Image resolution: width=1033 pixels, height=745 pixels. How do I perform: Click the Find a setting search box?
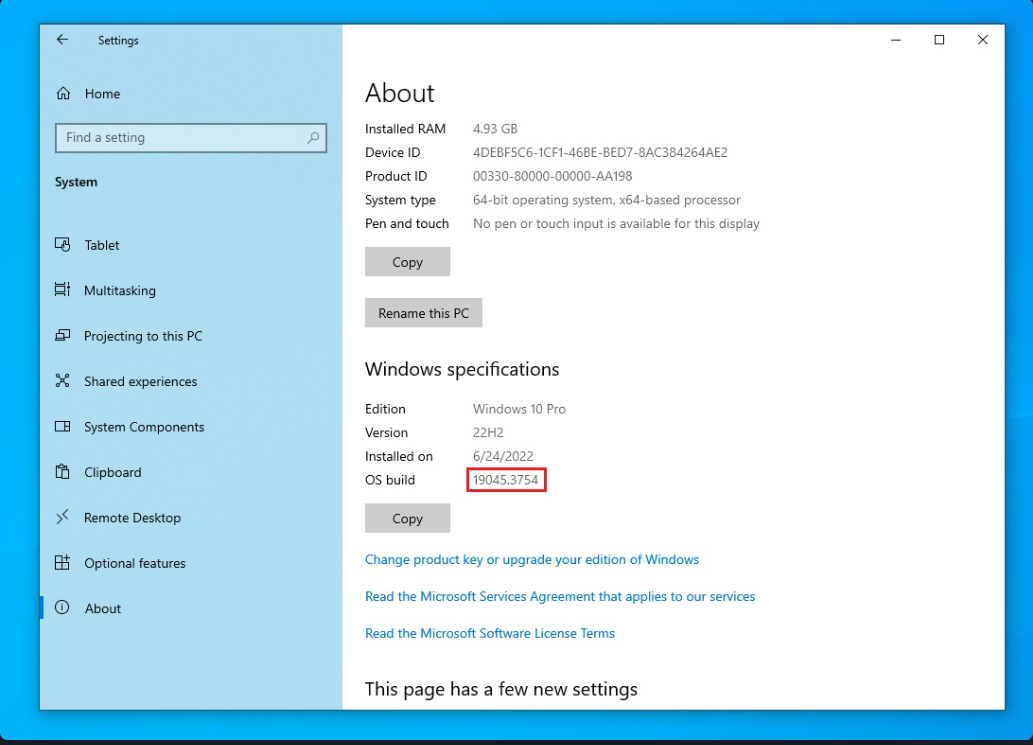191,138
